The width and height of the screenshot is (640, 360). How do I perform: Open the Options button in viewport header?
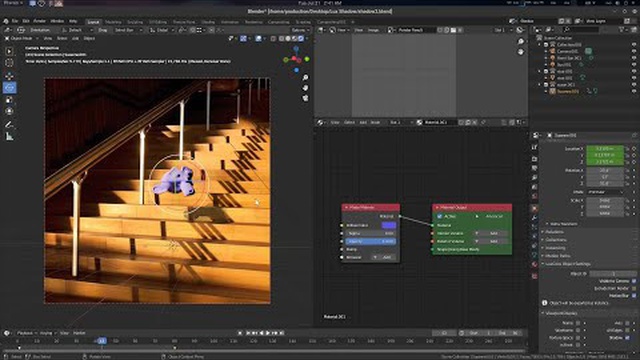[x=299, y=30]
